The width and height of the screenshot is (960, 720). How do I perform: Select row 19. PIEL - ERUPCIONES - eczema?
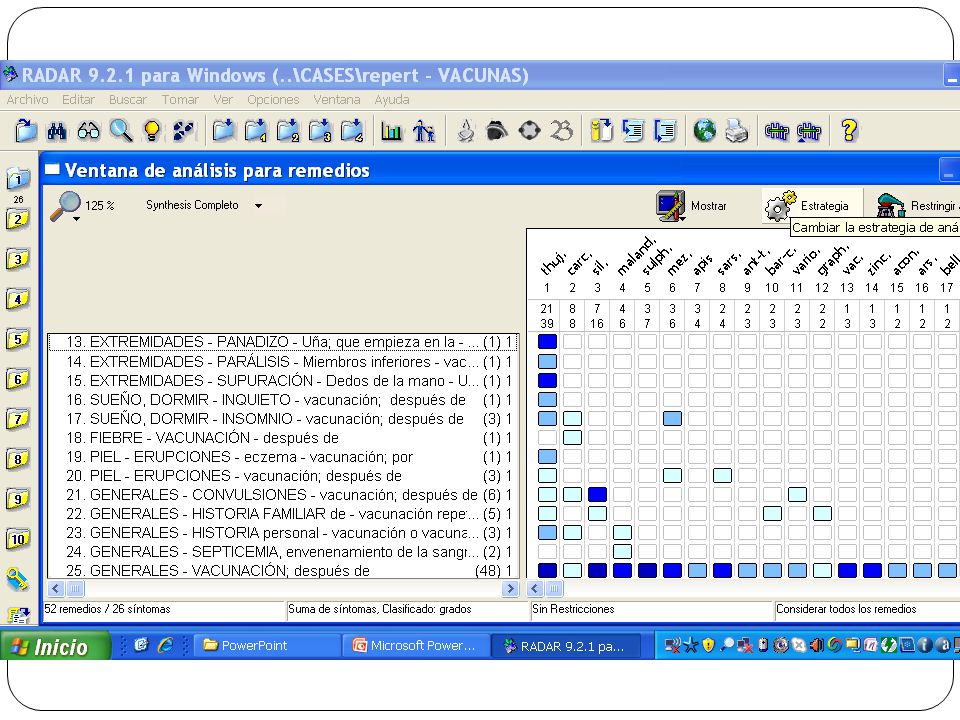pyautogui.click(x=283, y=457)
